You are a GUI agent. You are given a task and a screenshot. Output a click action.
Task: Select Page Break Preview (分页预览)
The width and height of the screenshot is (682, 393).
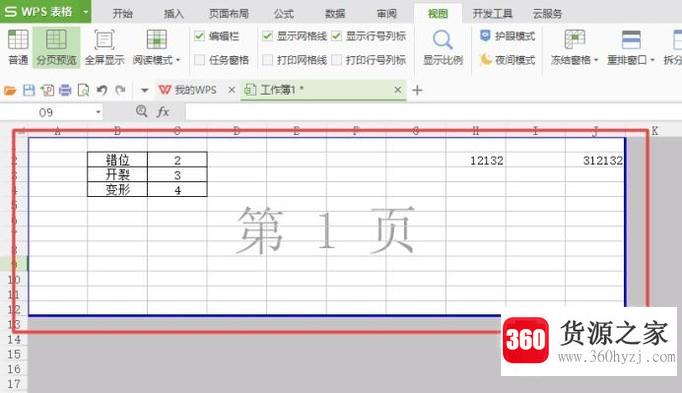(56, 47)
